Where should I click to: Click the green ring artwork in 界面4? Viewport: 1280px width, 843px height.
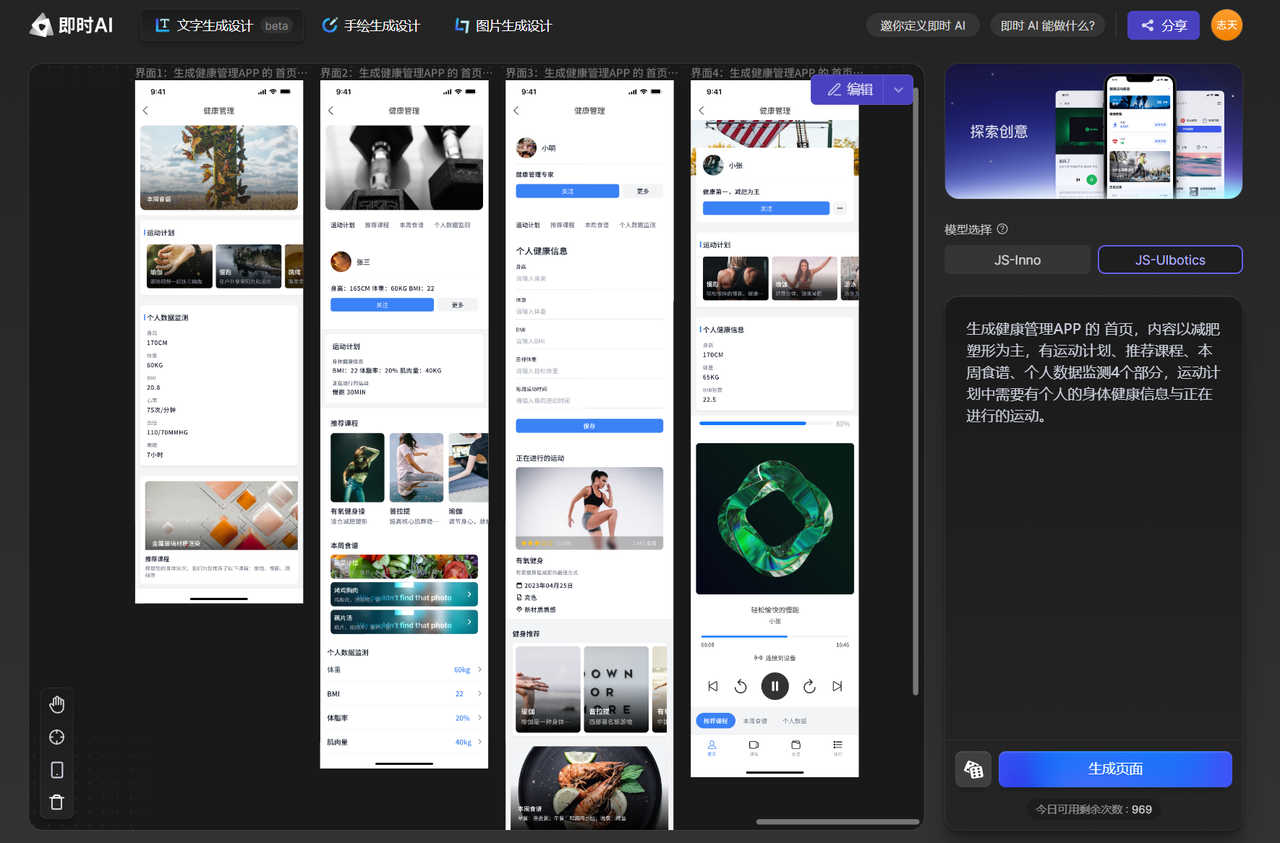775,519
